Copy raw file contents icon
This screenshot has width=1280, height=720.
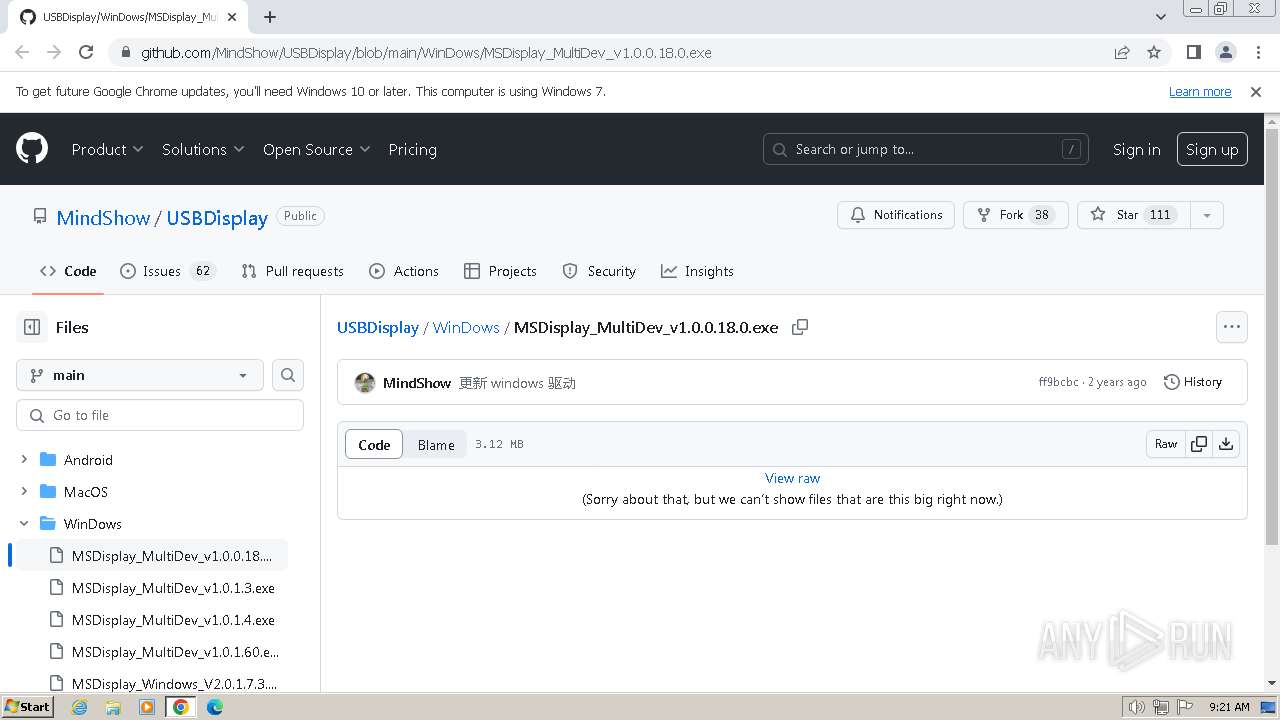click(1198, 444)
